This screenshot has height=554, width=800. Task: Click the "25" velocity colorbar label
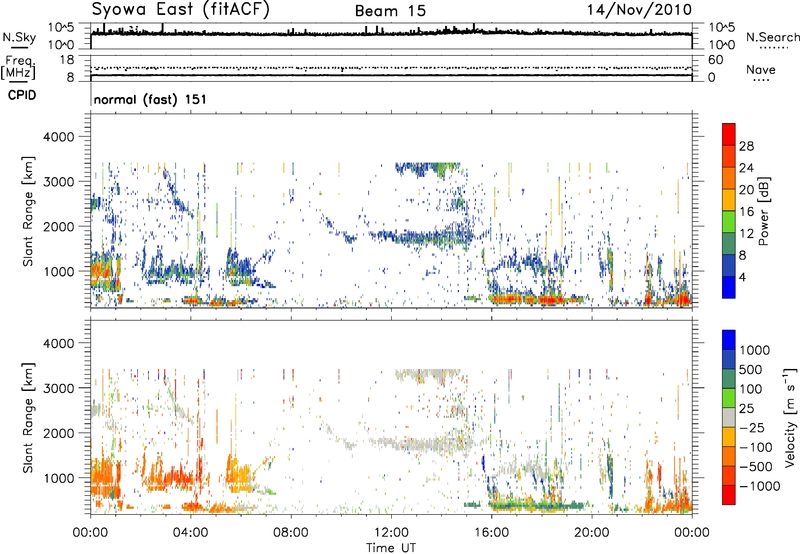746,409
